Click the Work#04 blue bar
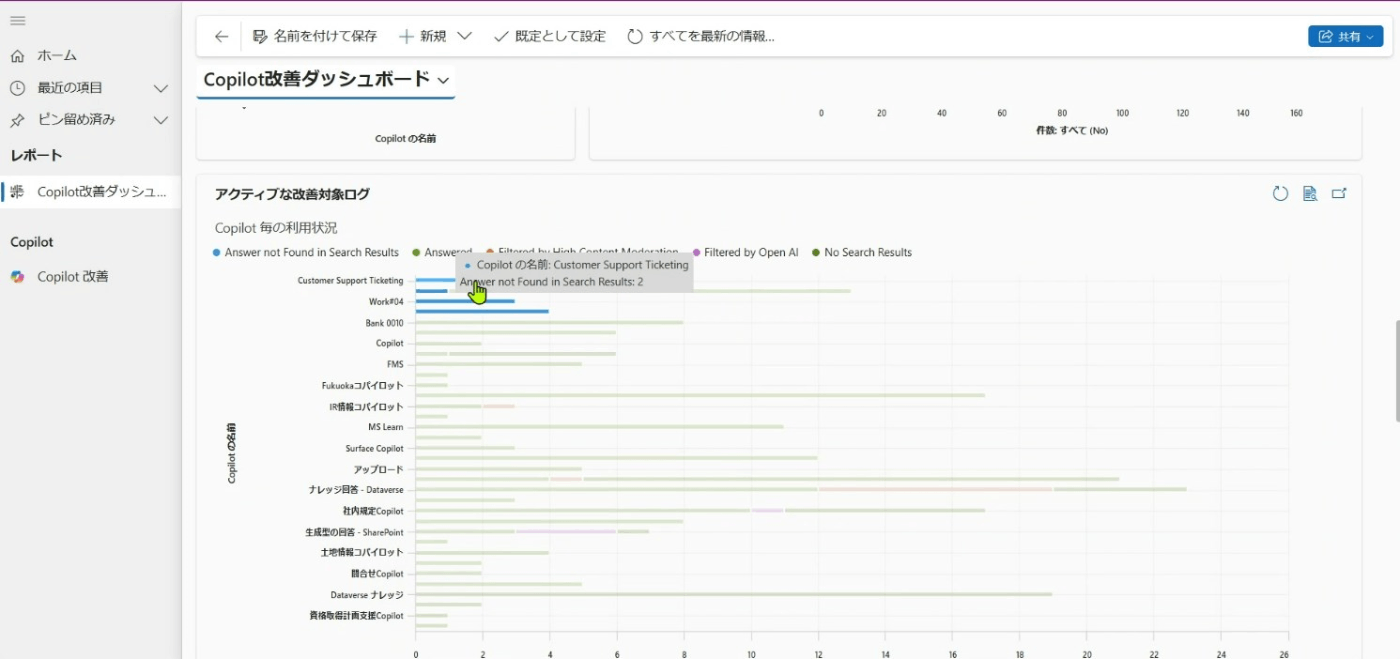The height and width of the screenshot is (659, 1400). point(465,301)
